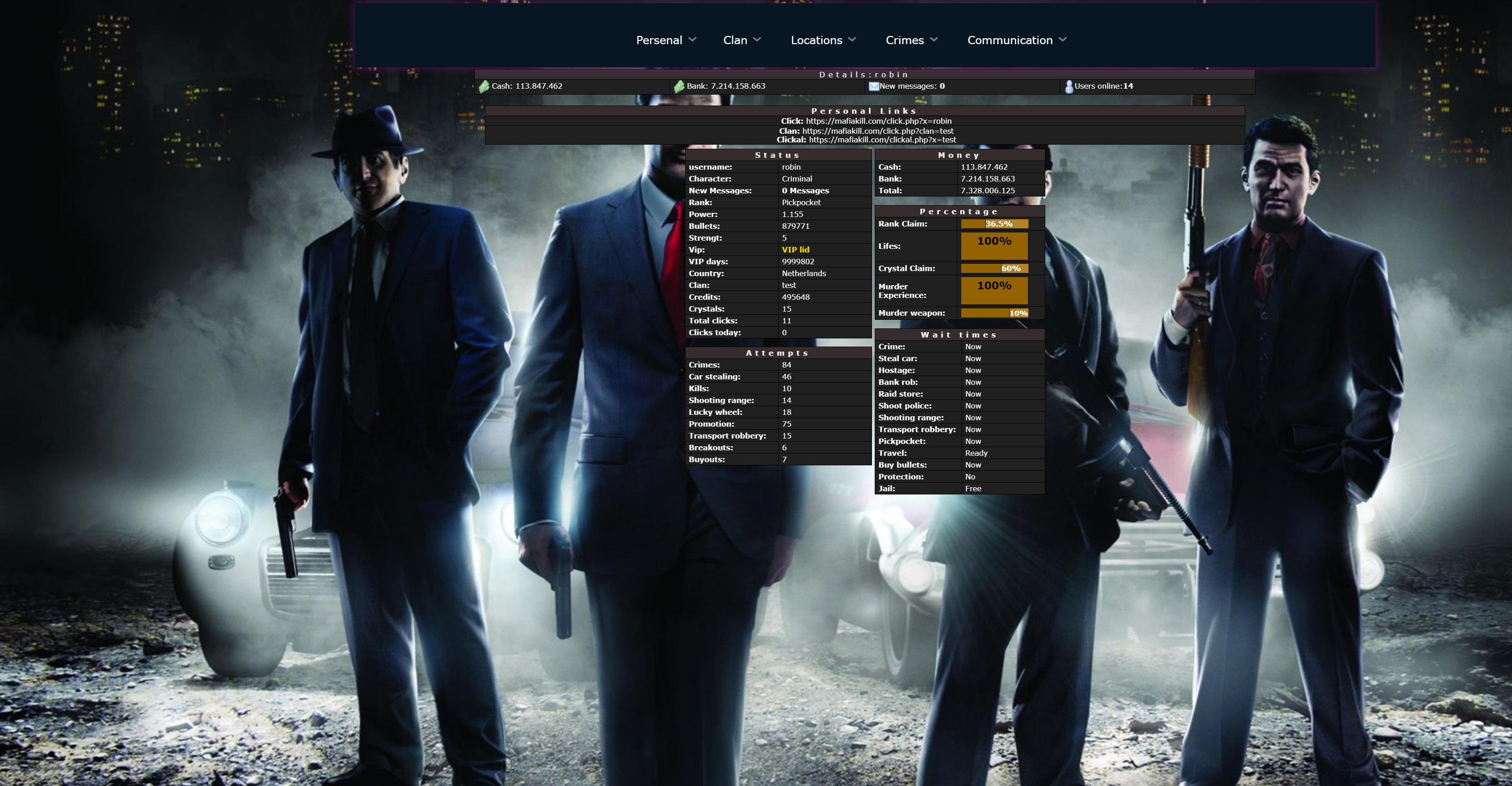Click the user icon beside Users online
Viewport: 1512px width, 786px height.
coord(1069,87)
